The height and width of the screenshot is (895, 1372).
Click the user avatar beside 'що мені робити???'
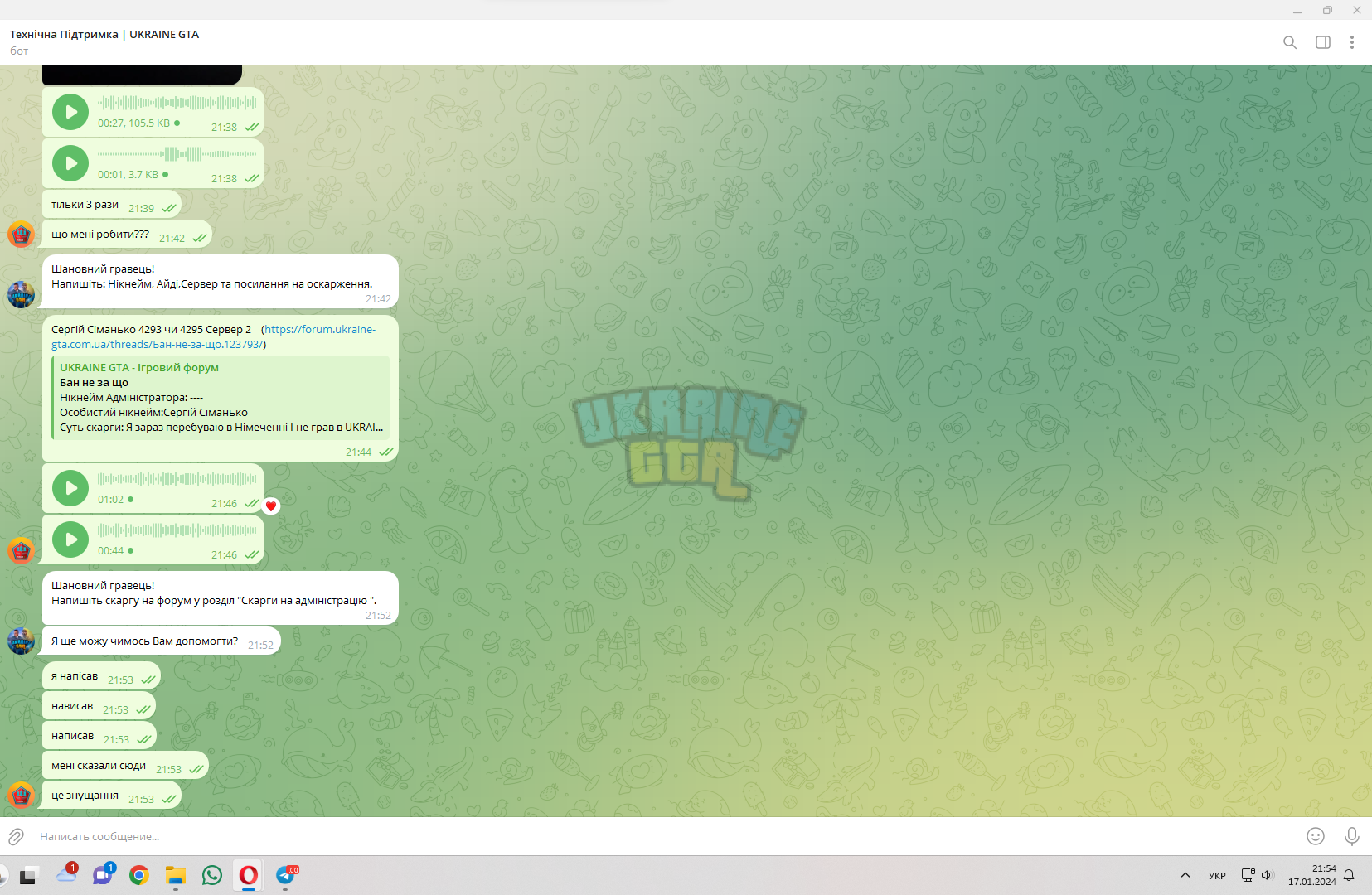21,235
